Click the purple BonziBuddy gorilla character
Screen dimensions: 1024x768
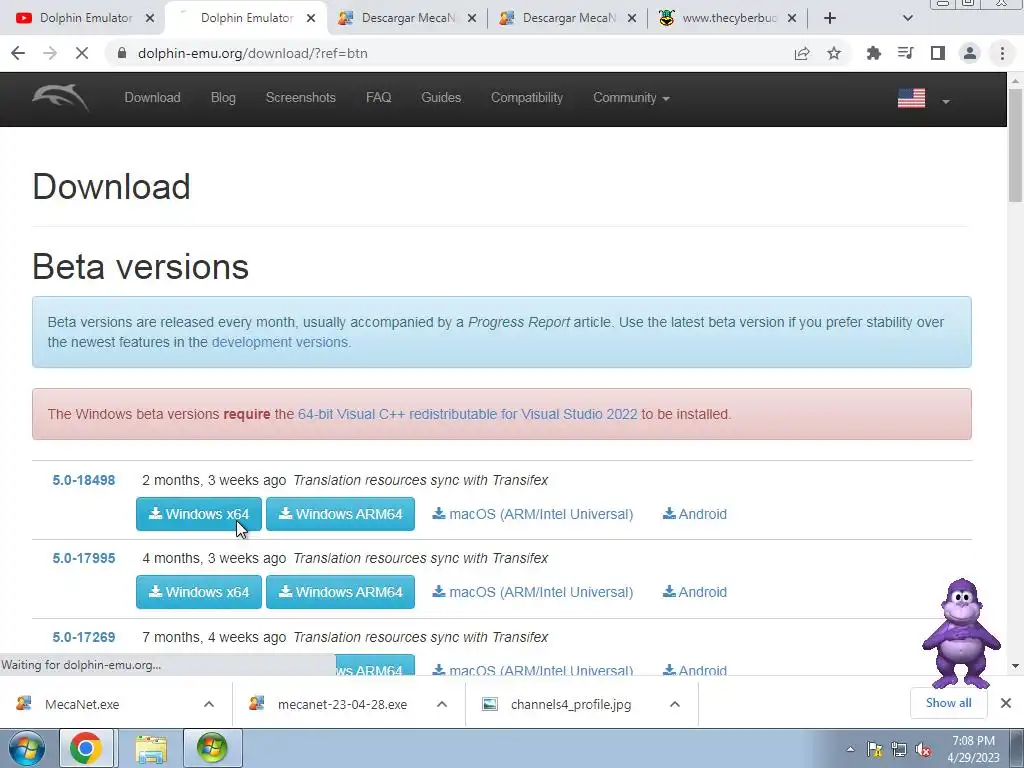(961, 633)
